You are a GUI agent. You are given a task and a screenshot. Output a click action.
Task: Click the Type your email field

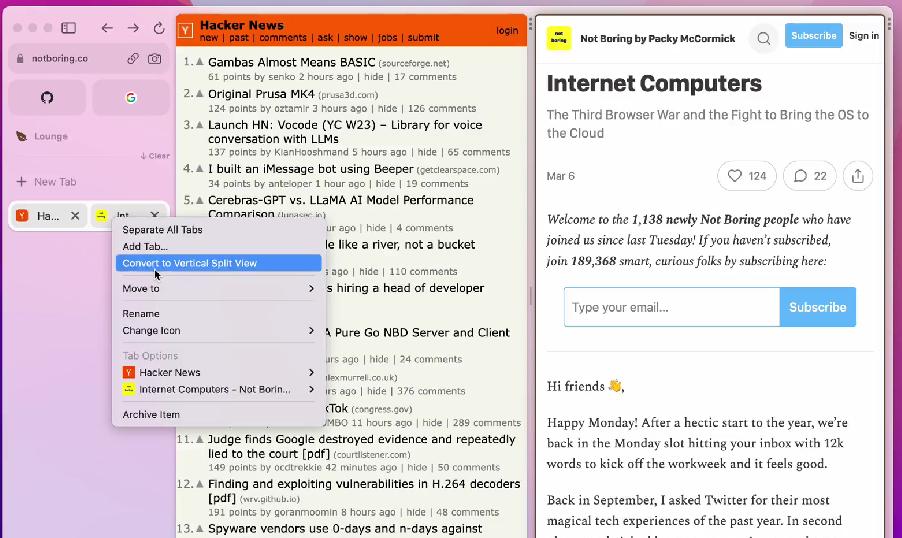point(671,307)
